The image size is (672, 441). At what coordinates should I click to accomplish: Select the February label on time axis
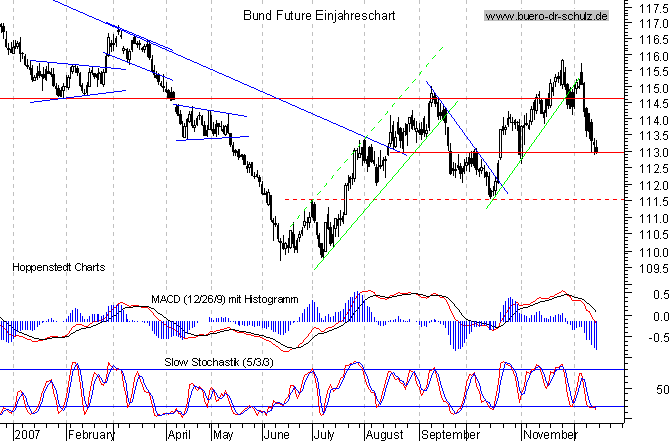[x=91, y=435]
